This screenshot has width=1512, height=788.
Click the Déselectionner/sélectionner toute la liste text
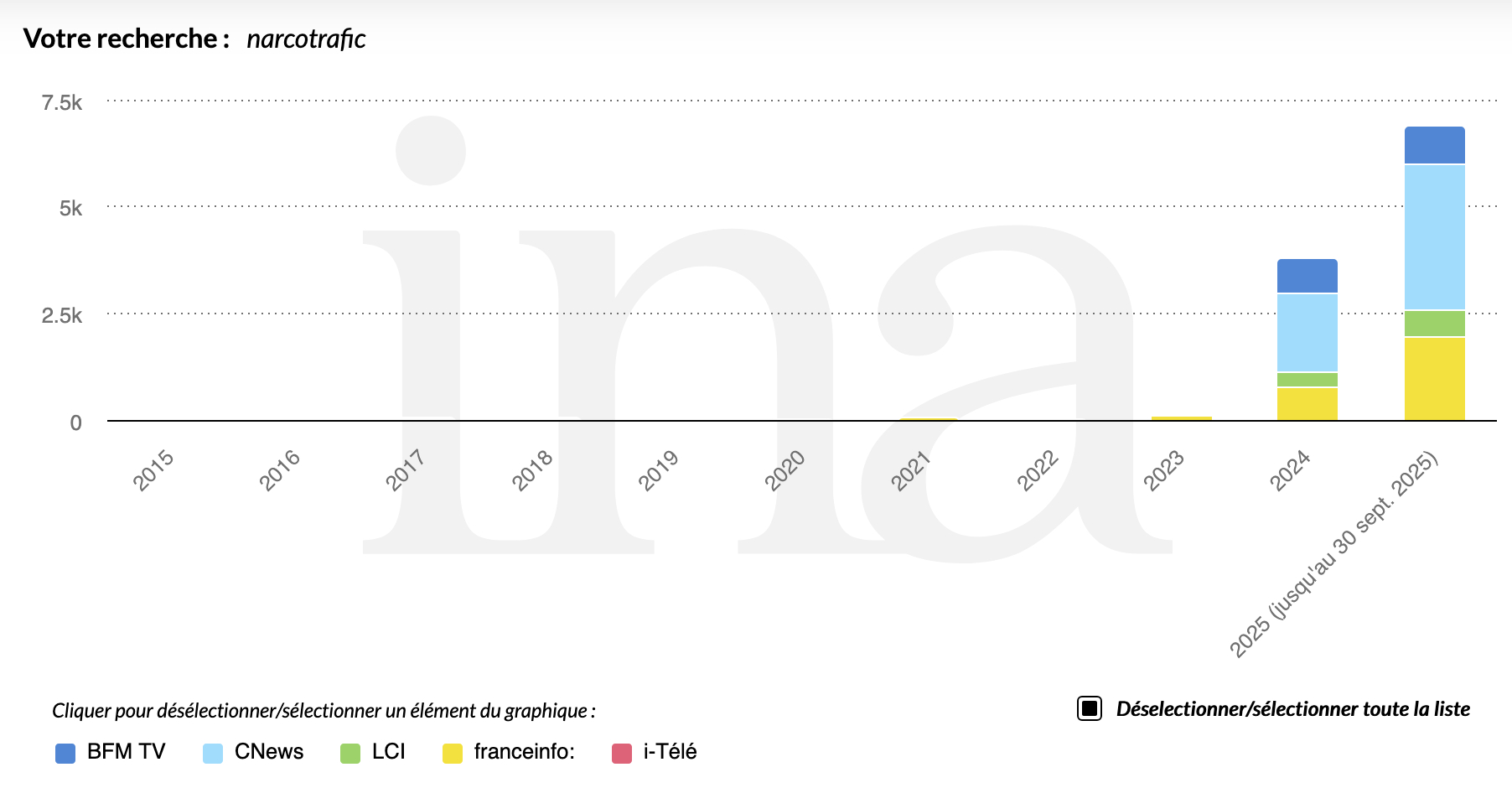[x=1292, y=709]
